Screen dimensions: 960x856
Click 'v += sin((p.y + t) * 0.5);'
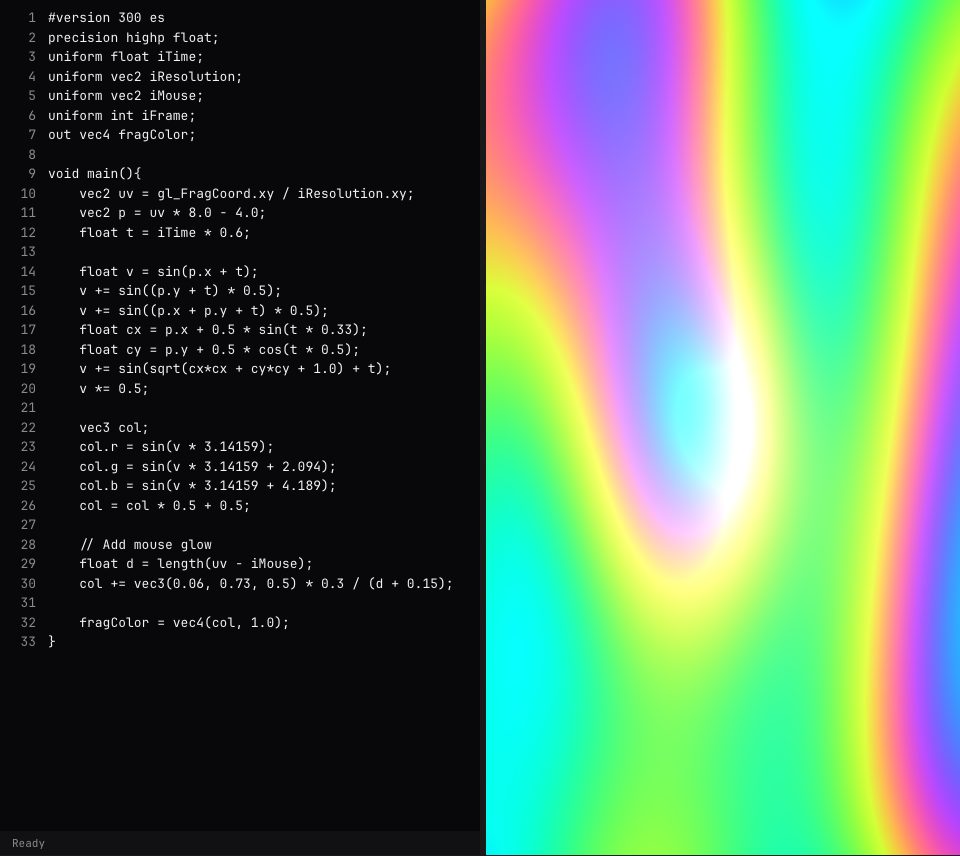[181, 291]
